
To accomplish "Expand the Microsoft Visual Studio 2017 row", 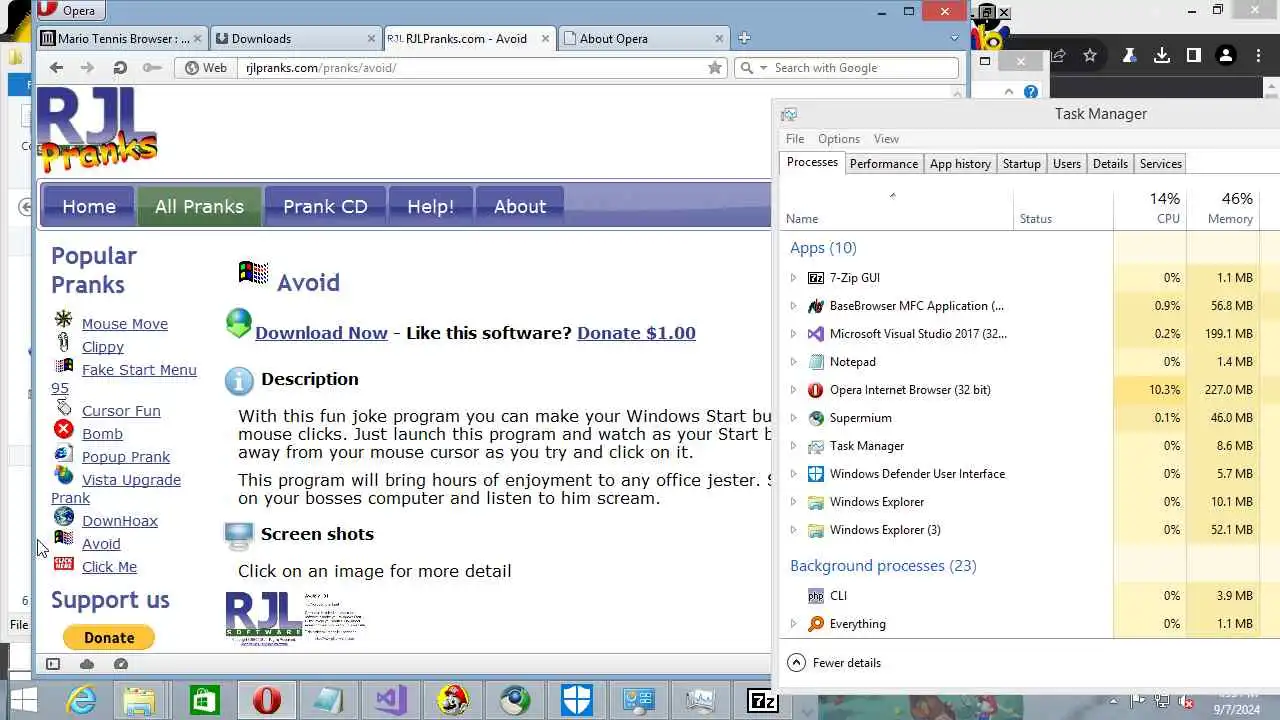I will click(x=794, y=334).
